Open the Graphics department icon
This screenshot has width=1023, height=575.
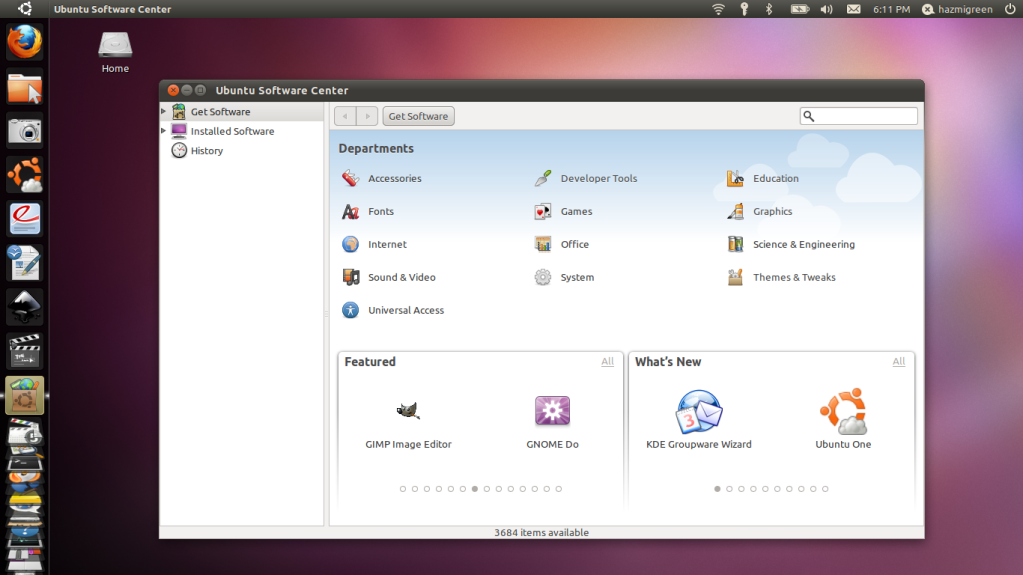click(735, 211)
